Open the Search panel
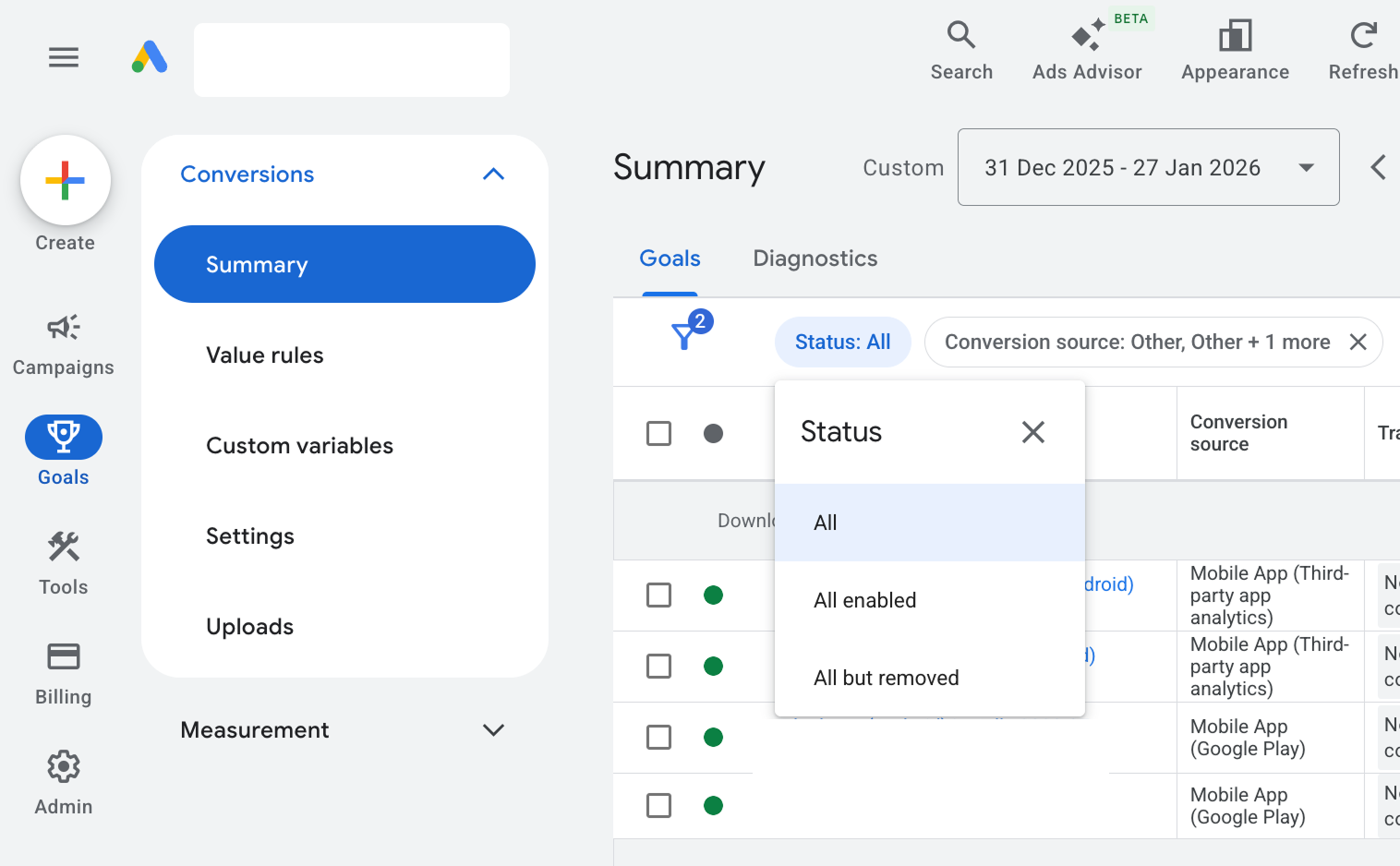Image resolution: width=1400 pixels, height=866 pixels. [961, 46]
